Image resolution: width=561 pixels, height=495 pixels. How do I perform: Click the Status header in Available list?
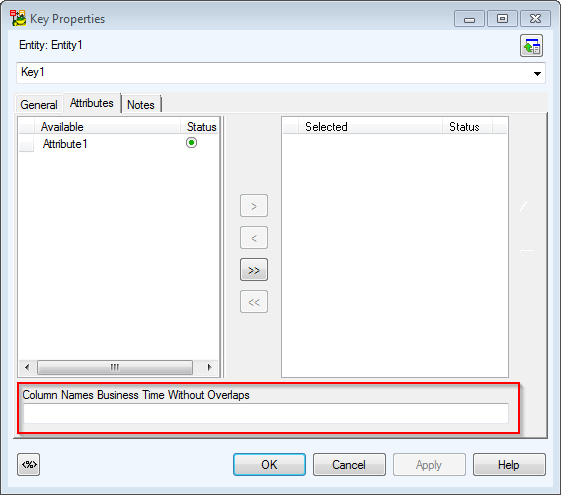pos(201,127)
